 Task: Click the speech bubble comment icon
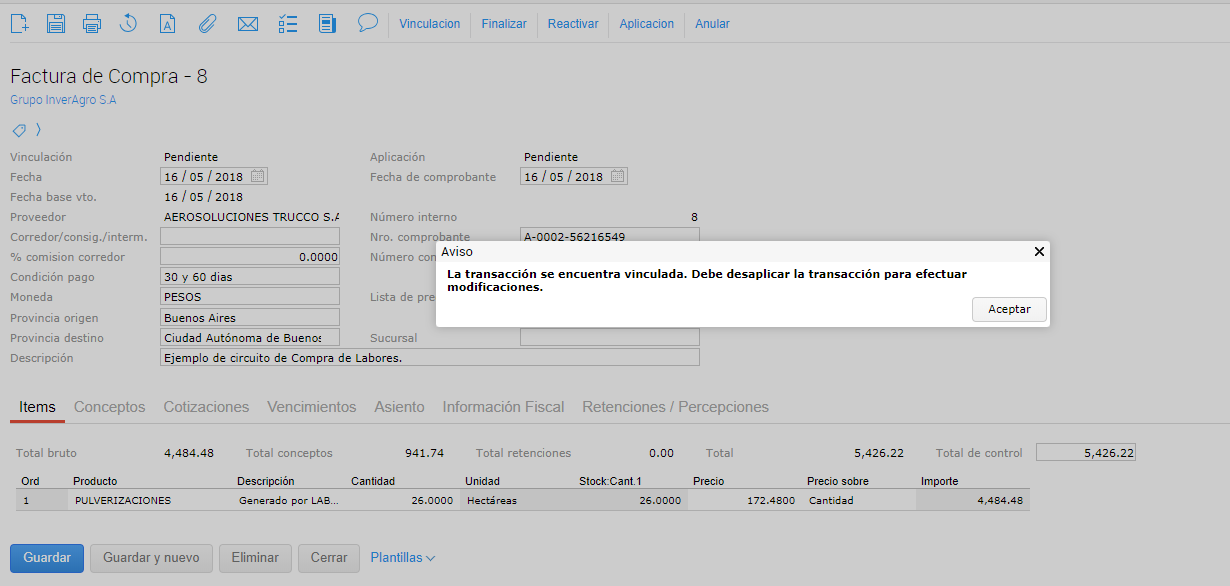(367, 22)
